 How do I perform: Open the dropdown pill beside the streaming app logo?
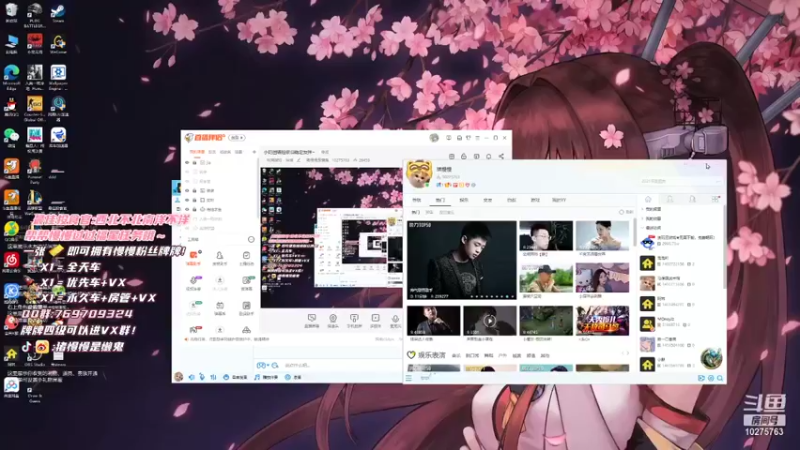click(x=237, y=138)
